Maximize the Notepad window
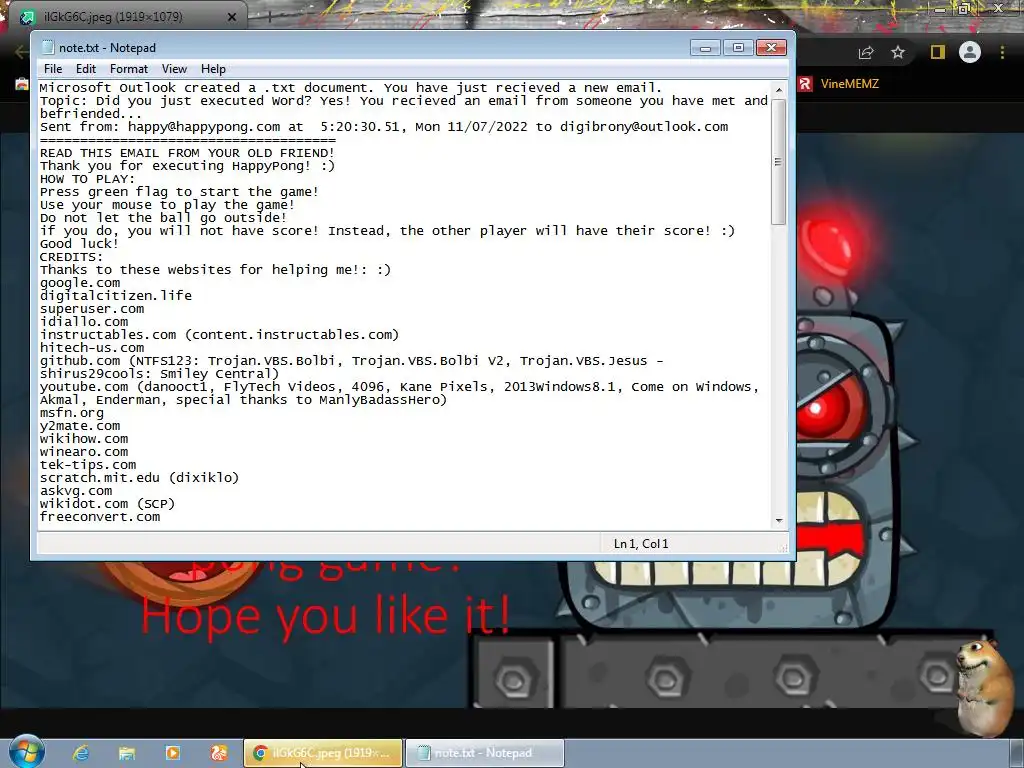Screen dimensions: 1024x768 tap(738, 48)
